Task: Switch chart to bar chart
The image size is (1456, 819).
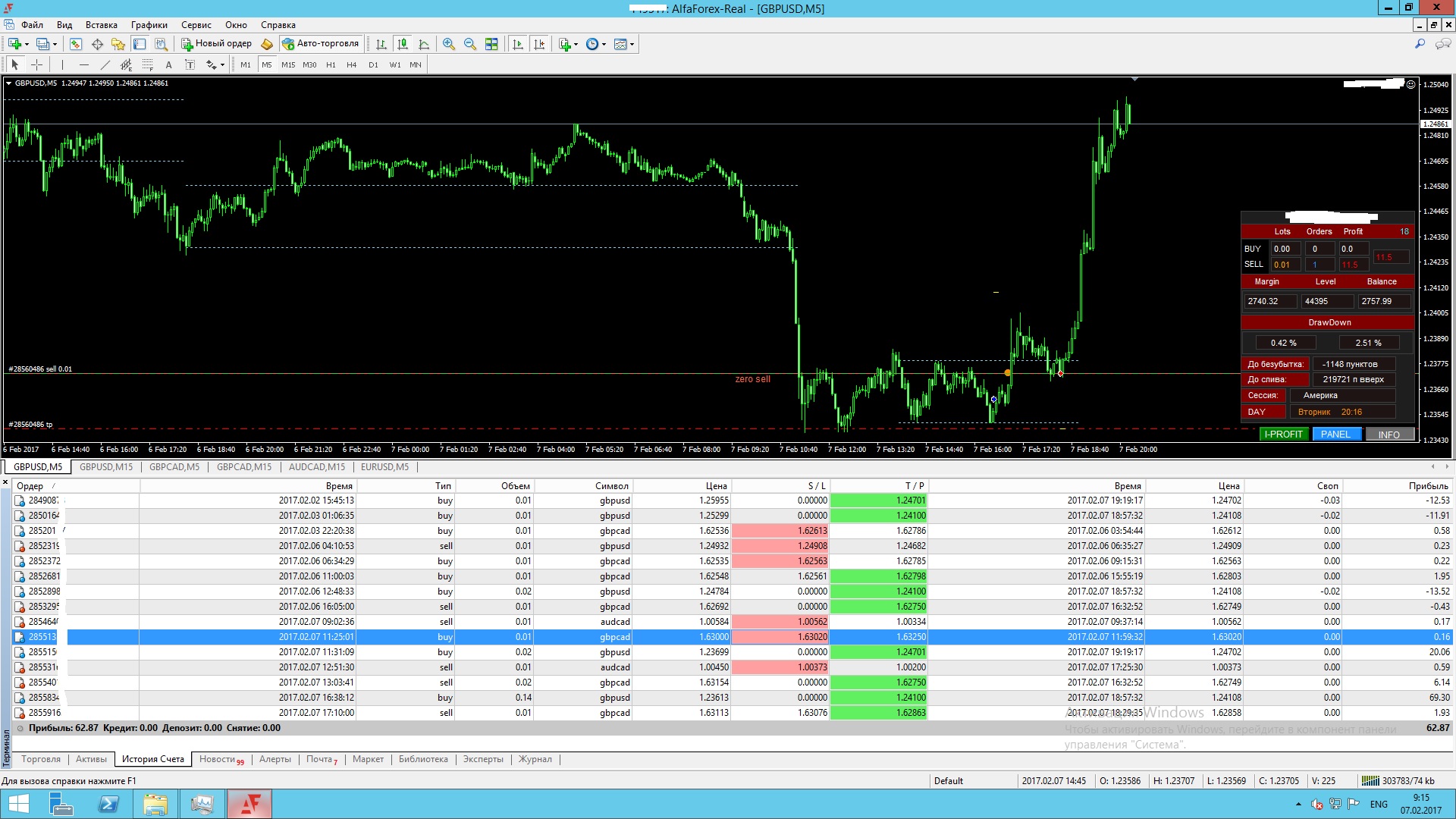Action: coord(381,44)
